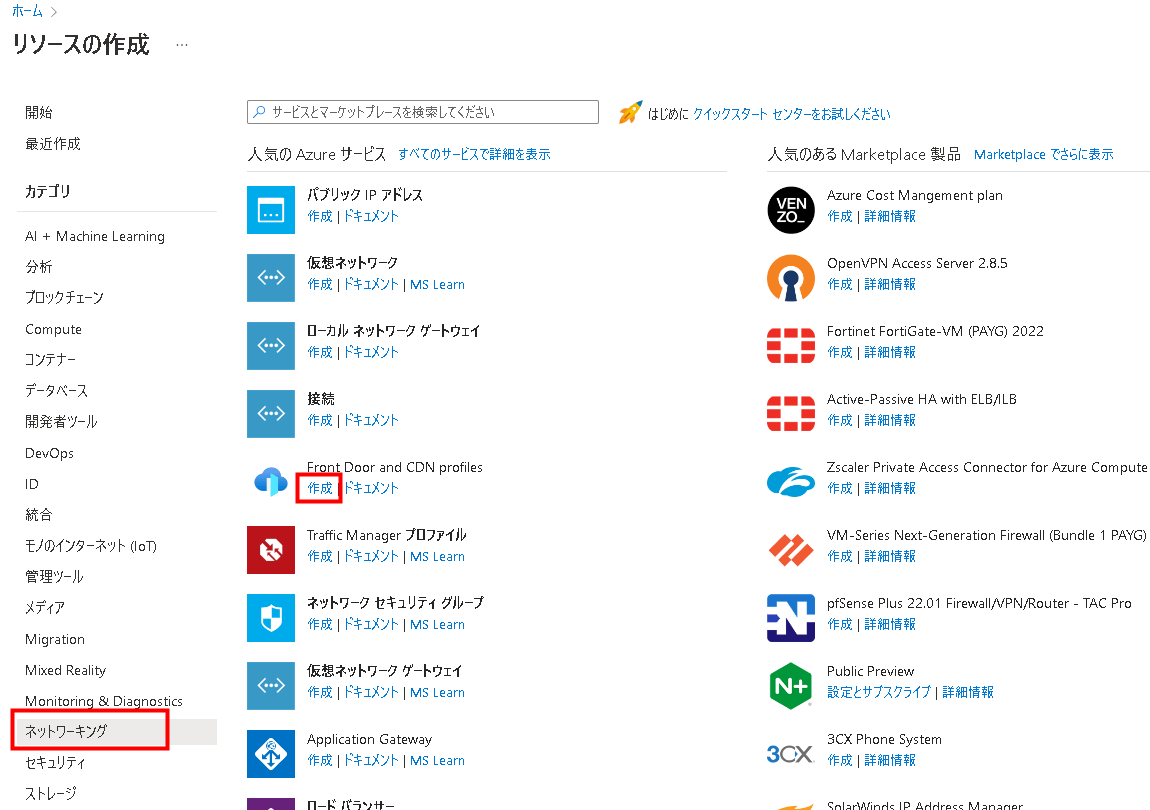Click the Front Door and CDN profiles icon
The image size is (1150, 810).
[x=271, y=482]
